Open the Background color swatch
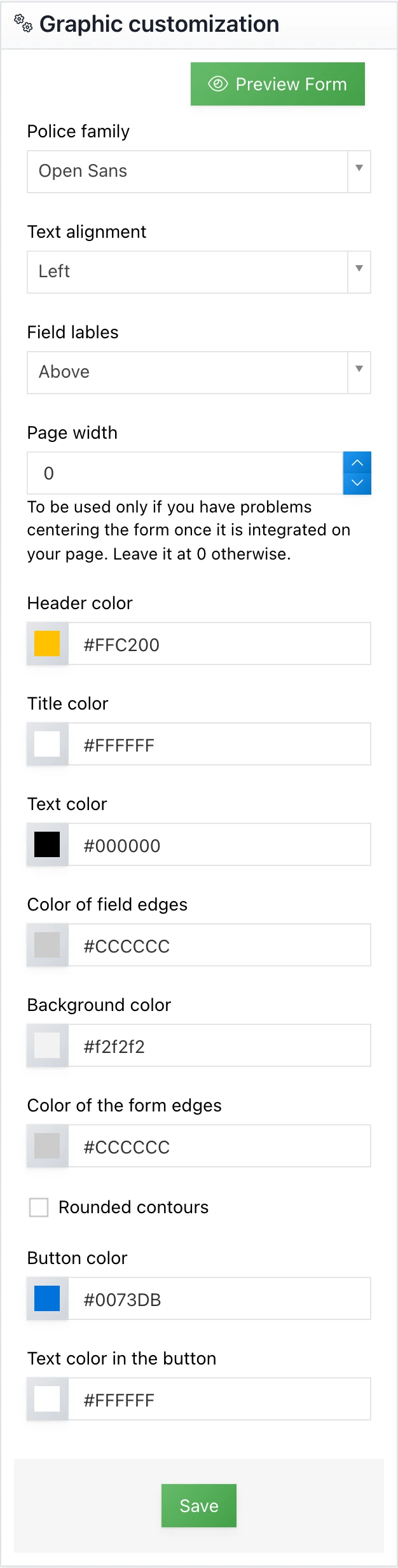Screen dimensions: 398x1568 click(x=46, y=1045)
